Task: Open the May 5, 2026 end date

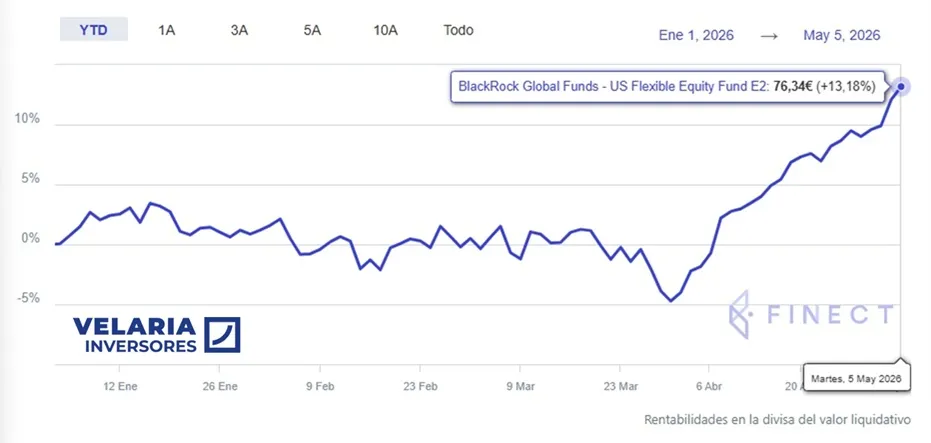Action: tap(842, 35)
